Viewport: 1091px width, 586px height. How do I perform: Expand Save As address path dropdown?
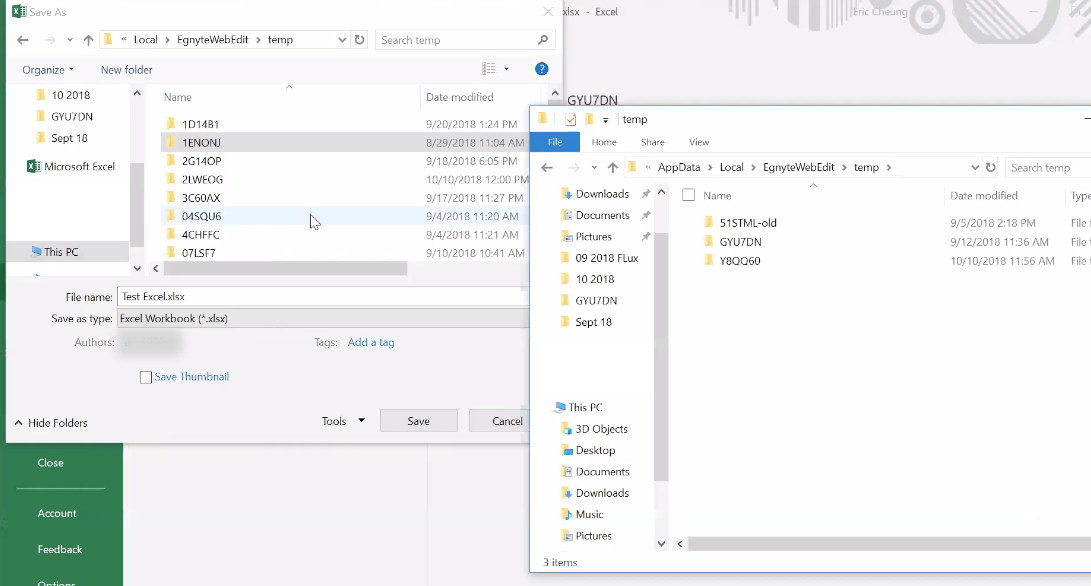342,40
